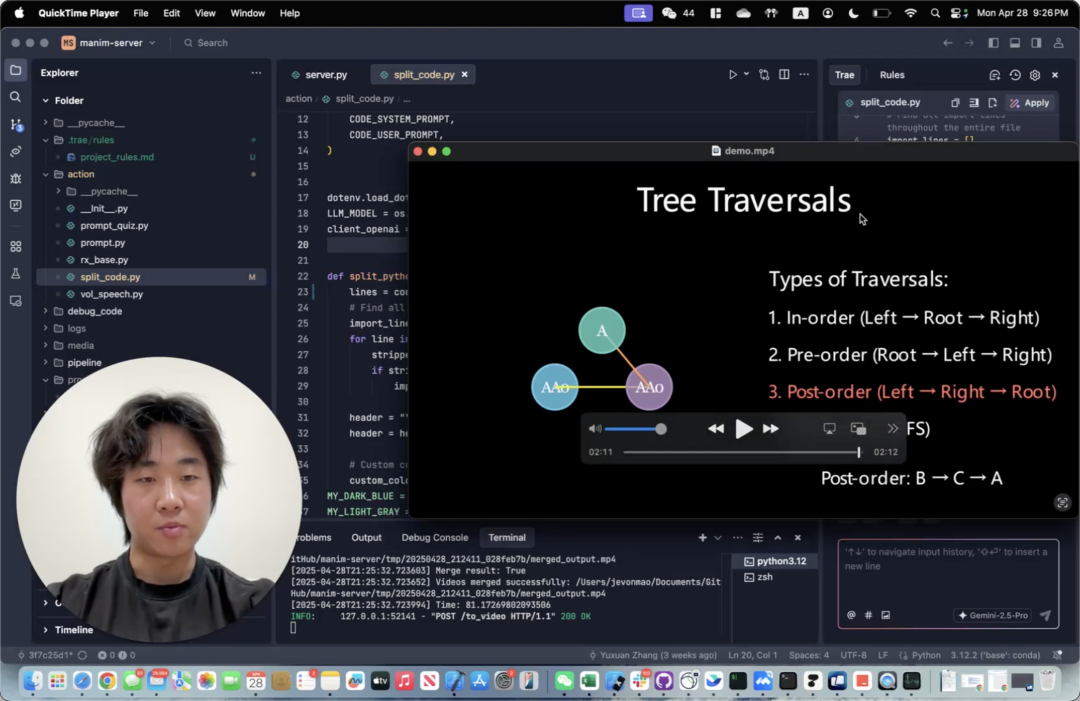Enable picture-in-picture in video controls
Viewport: 1080px width, 701px height.
(858, 429)
